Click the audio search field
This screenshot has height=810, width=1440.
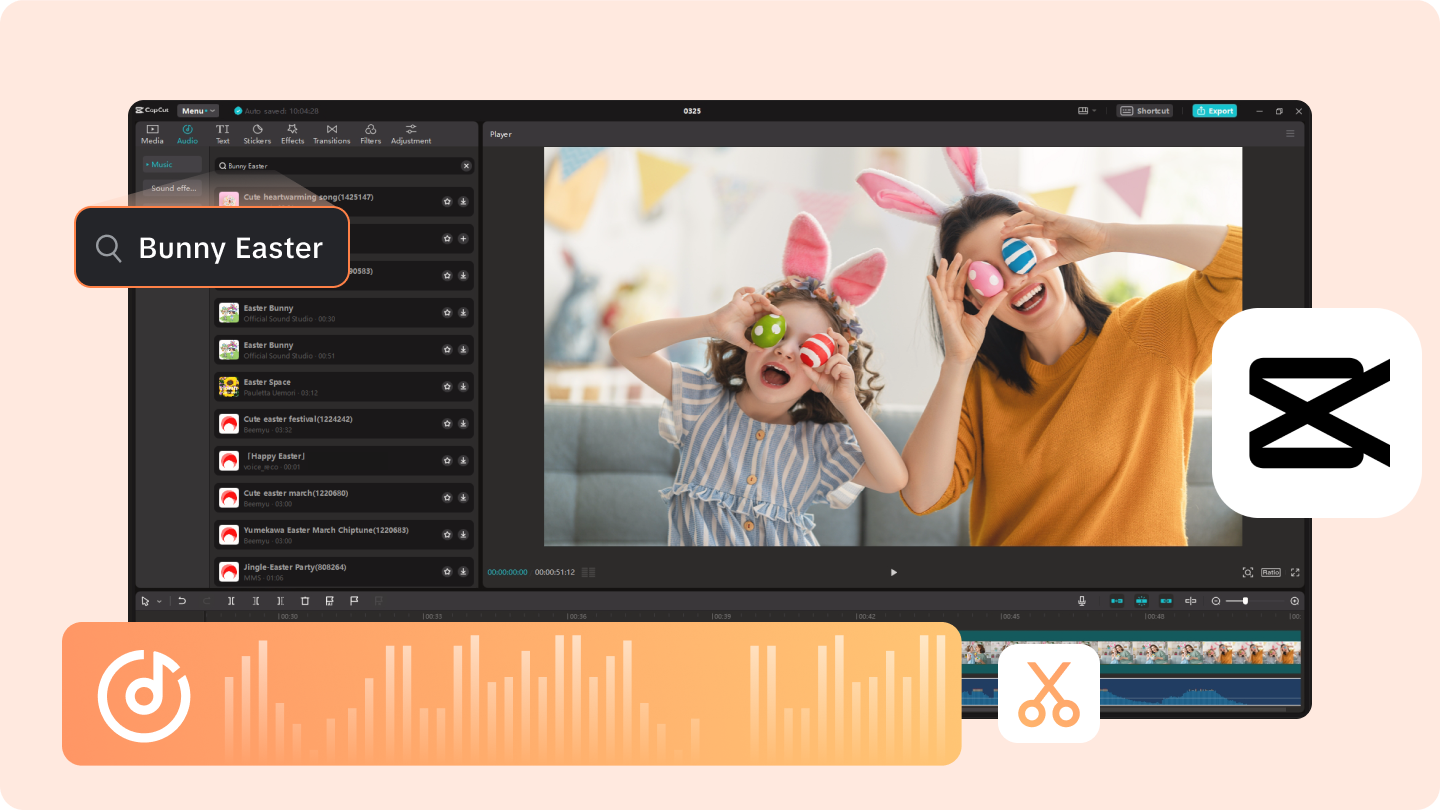344,166
